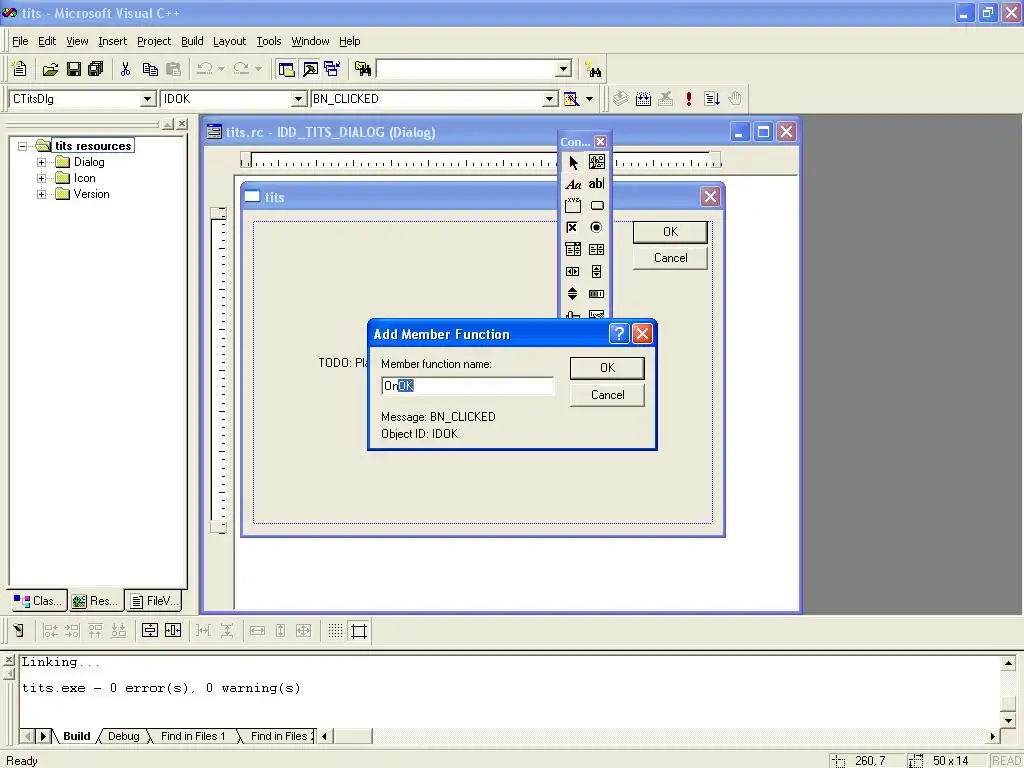Click Cancel in Add Member Function dialog

(607, 395)
